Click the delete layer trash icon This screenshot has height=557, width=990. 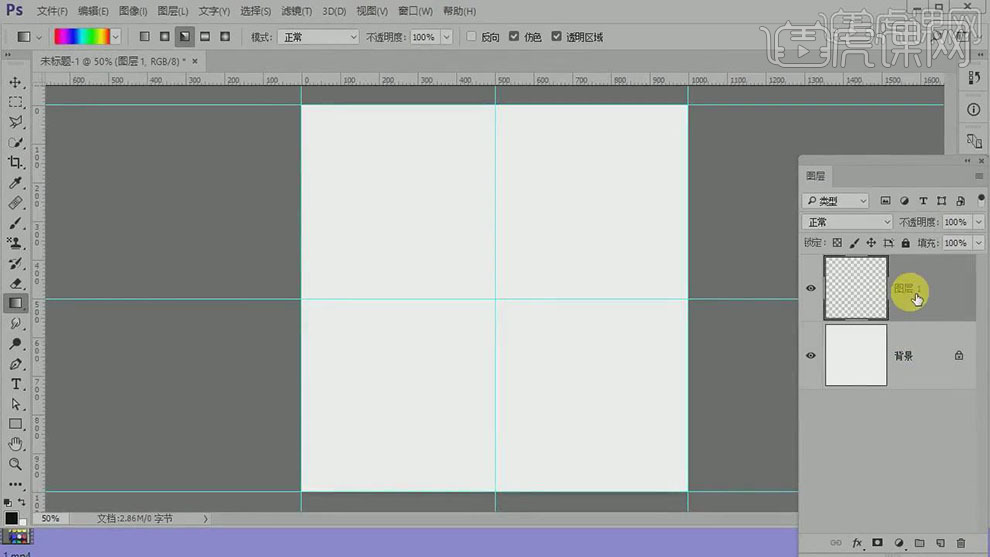[x=961, y=543]
